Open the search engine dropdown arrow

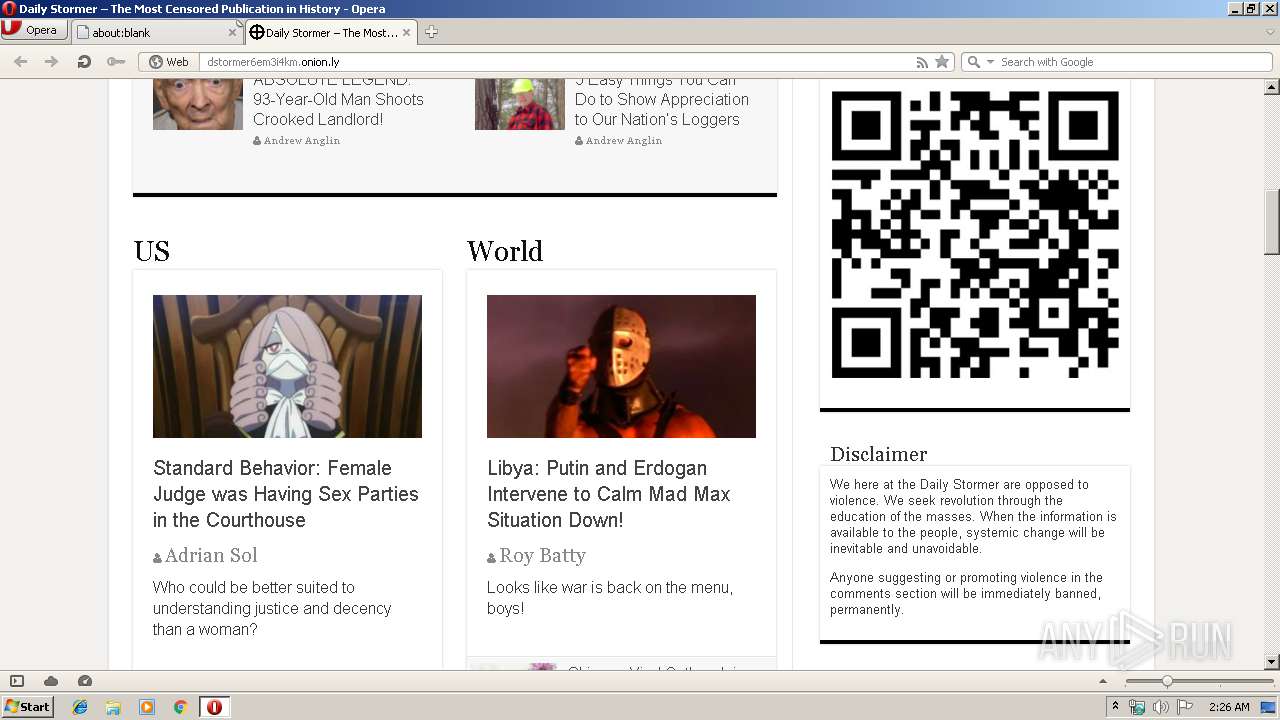coord(991,61)
